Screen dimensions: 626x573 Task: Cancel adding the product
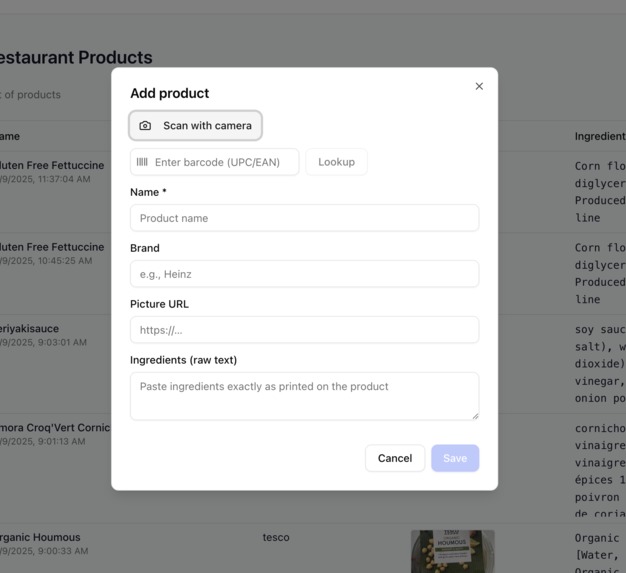(x=395, y=458)
